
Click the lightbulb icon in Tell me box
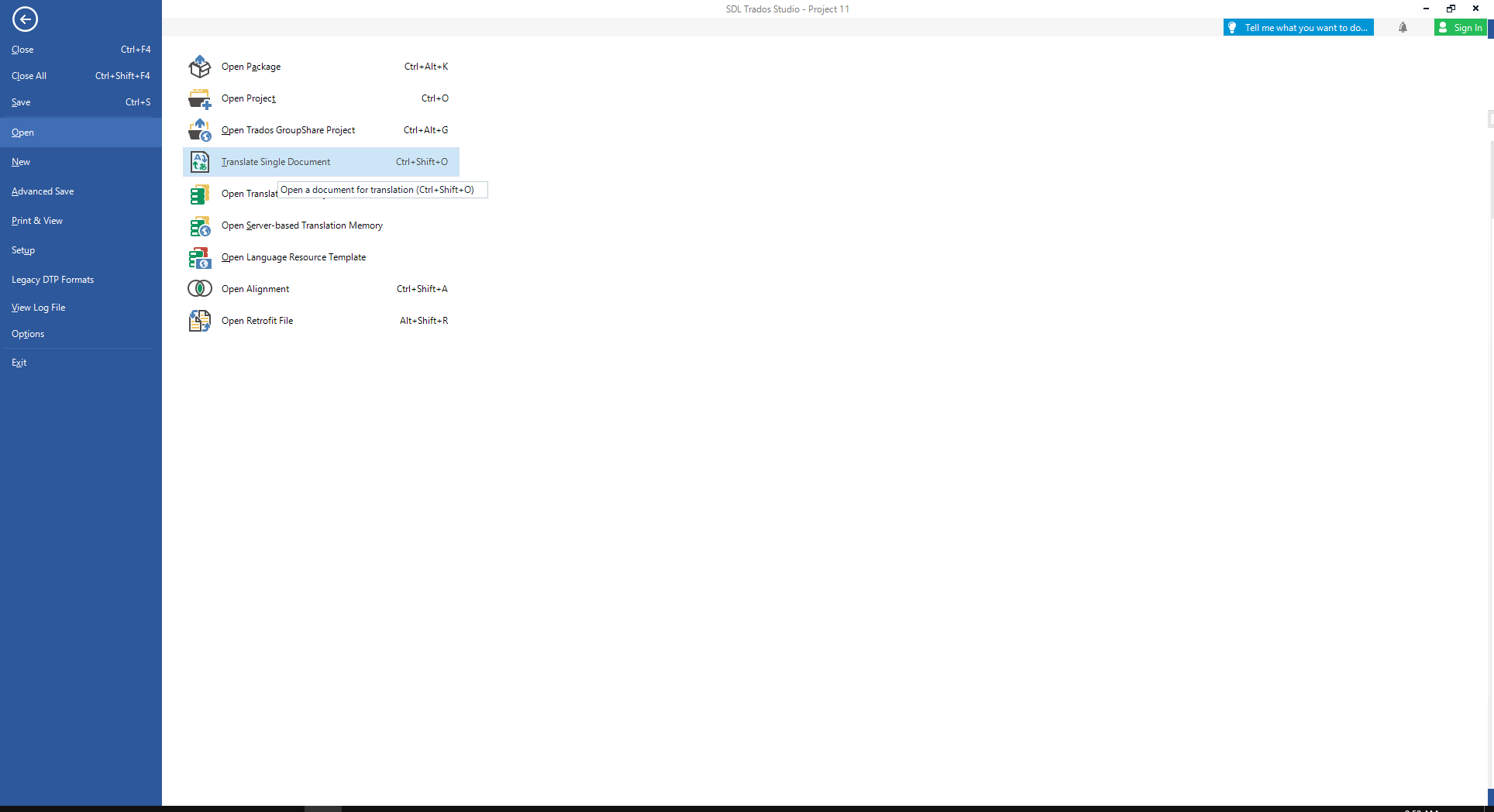click(1232, 28)
